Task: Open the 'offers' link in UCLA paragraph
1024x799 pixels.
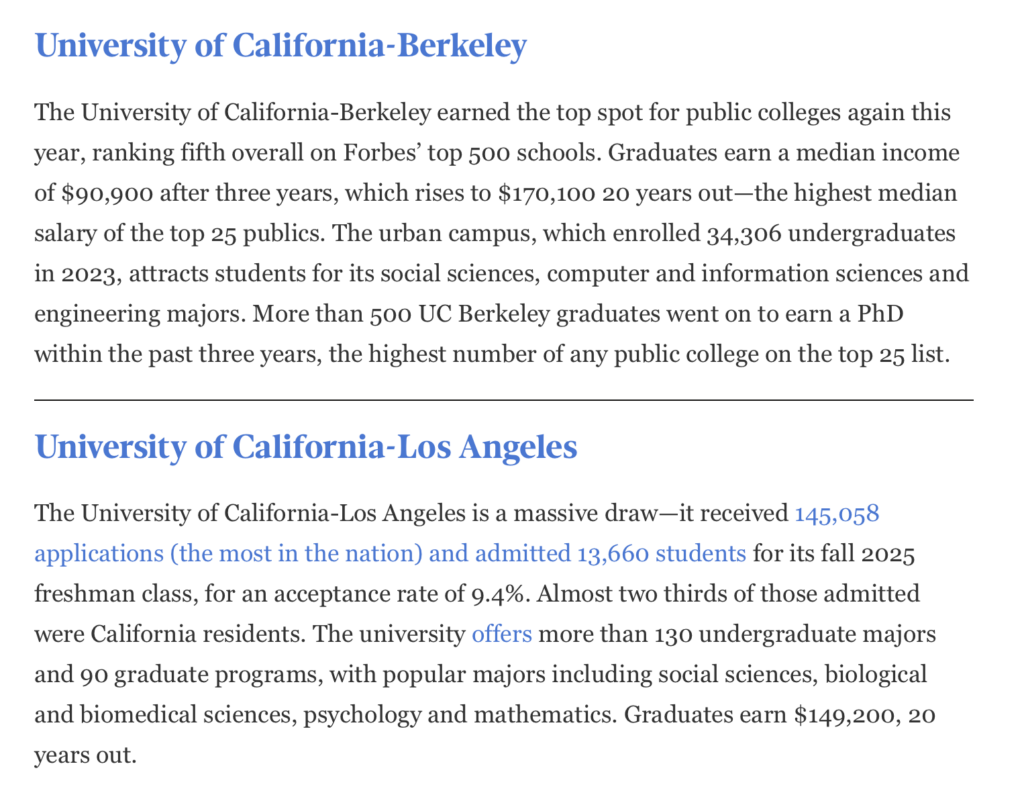Action: point(502,634)
